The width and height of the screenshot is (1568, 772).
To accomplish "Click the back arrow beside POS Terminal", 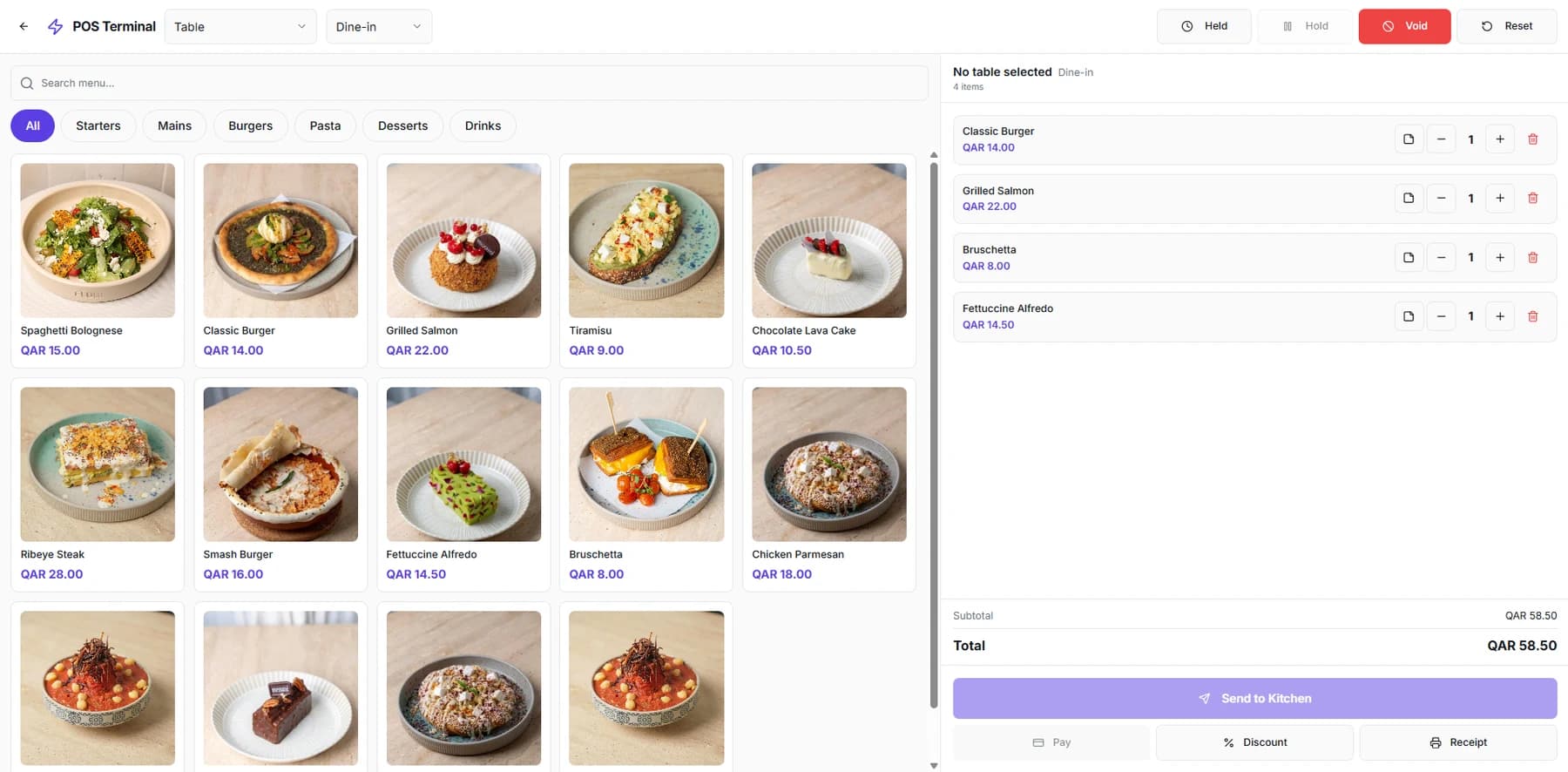I will [24, 26].
